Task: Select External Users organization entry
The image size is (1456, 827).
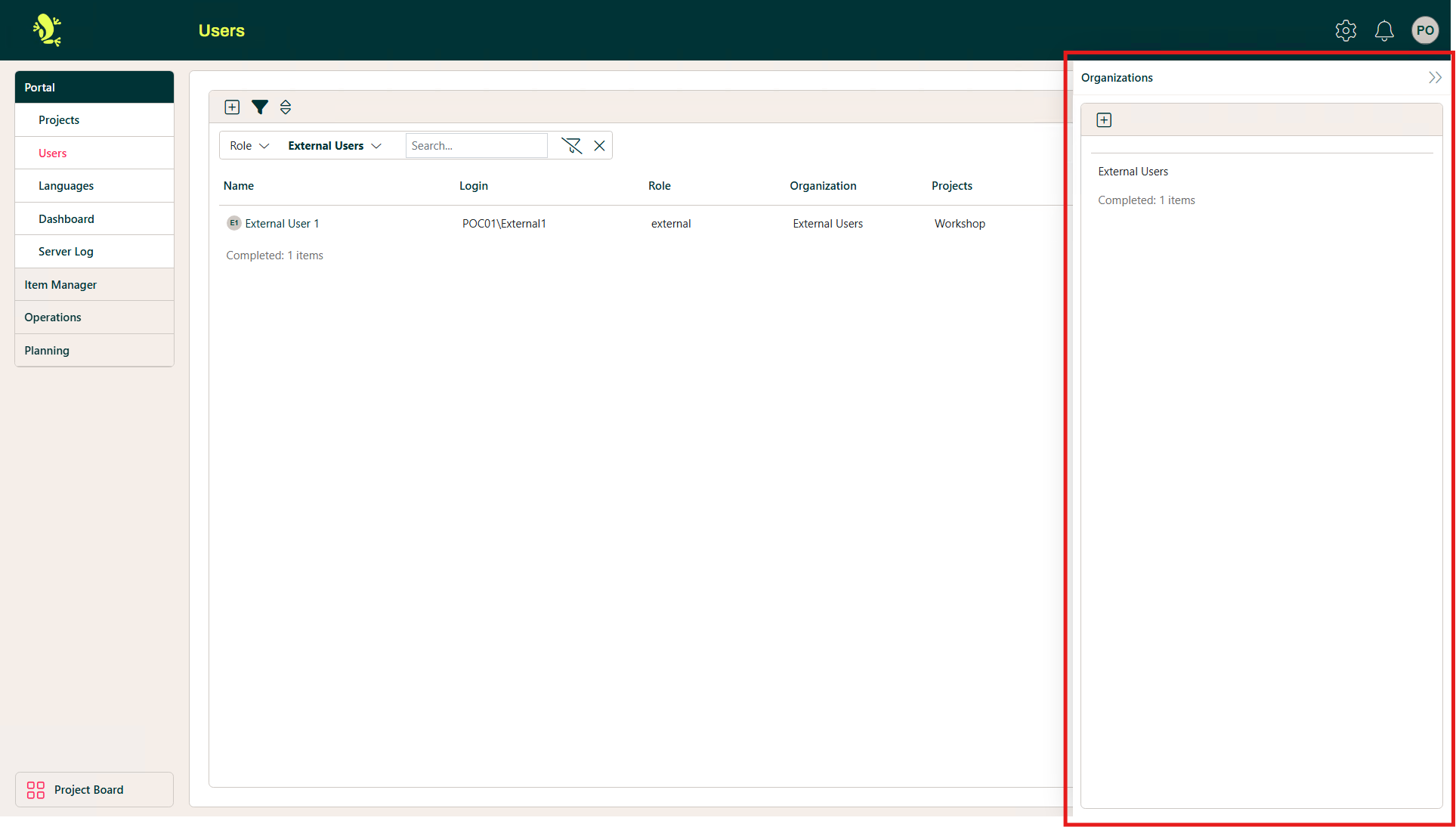Action: pos(1133,172)
